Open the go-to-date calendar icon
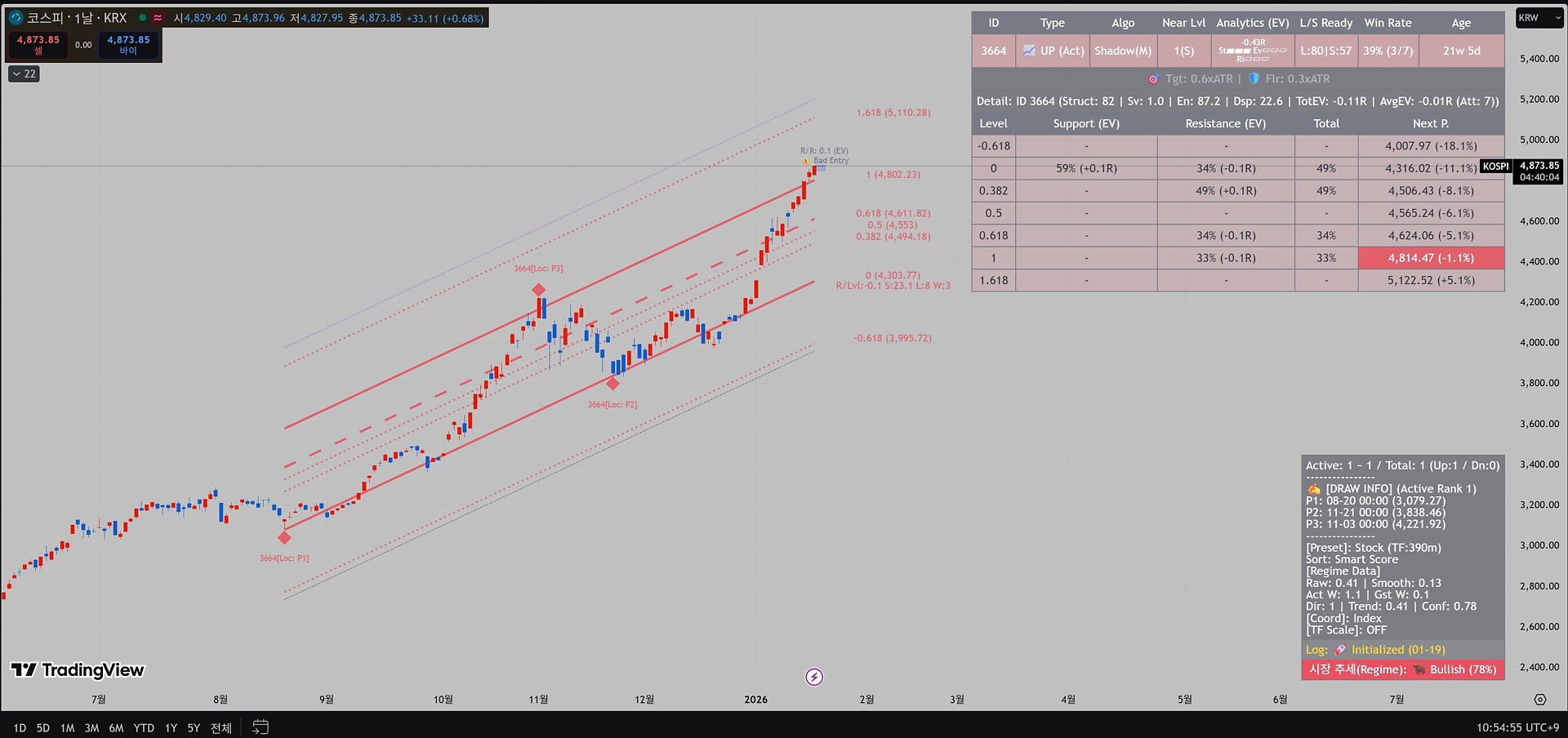1568x738 pixels. tap(261, 727)
